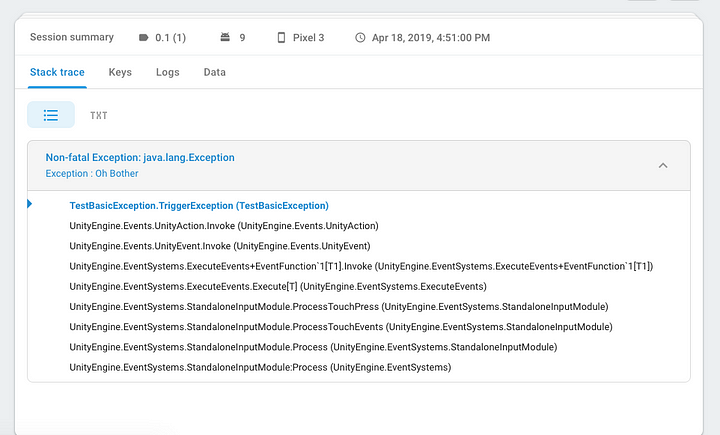Select the StandaloneInputModule:Process last frame
Screen dimensions: 720x435
click(260, 367)
